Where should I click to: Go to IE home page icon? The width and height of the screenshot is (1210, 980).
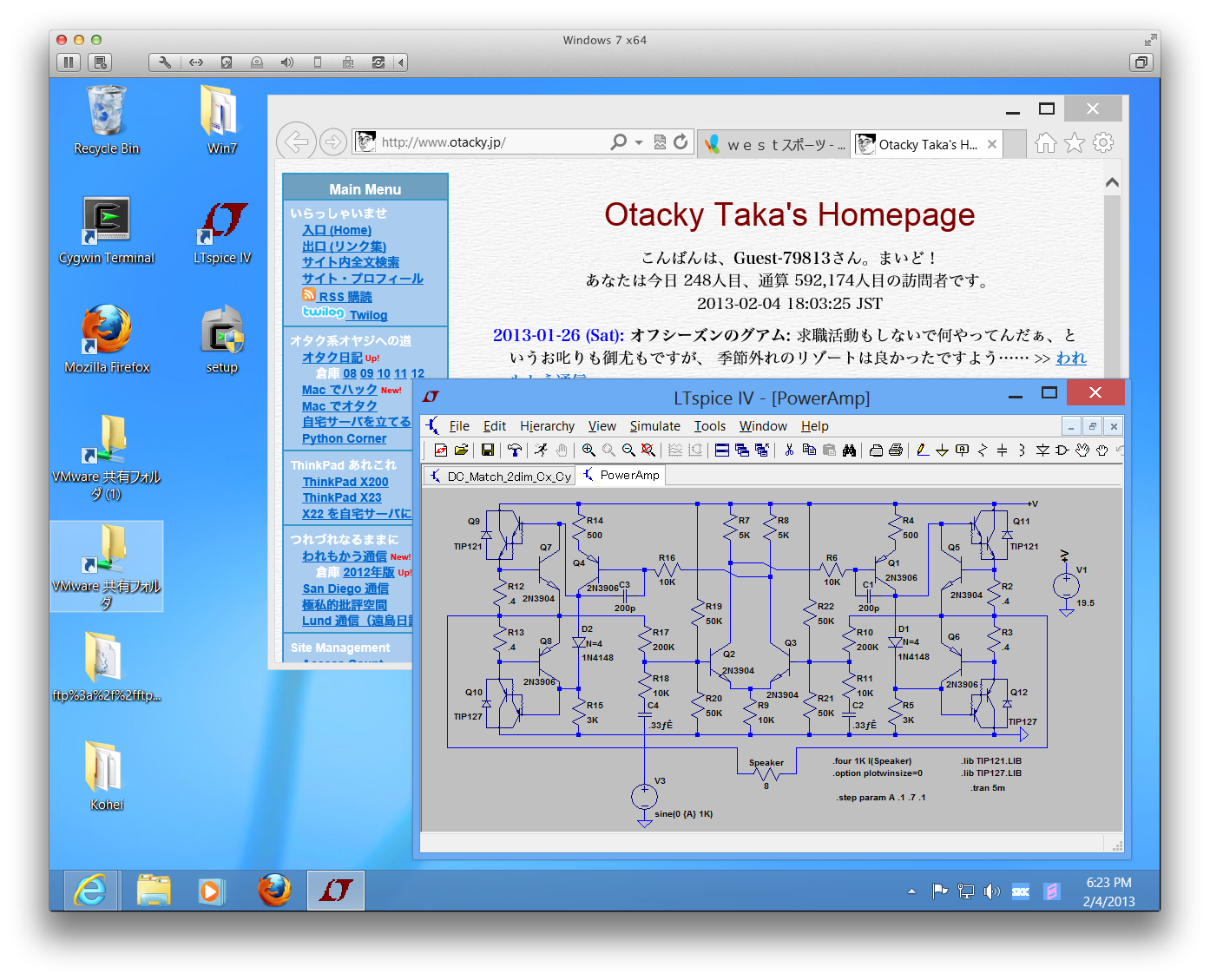pyautogui.click(x=1046, y=142)
